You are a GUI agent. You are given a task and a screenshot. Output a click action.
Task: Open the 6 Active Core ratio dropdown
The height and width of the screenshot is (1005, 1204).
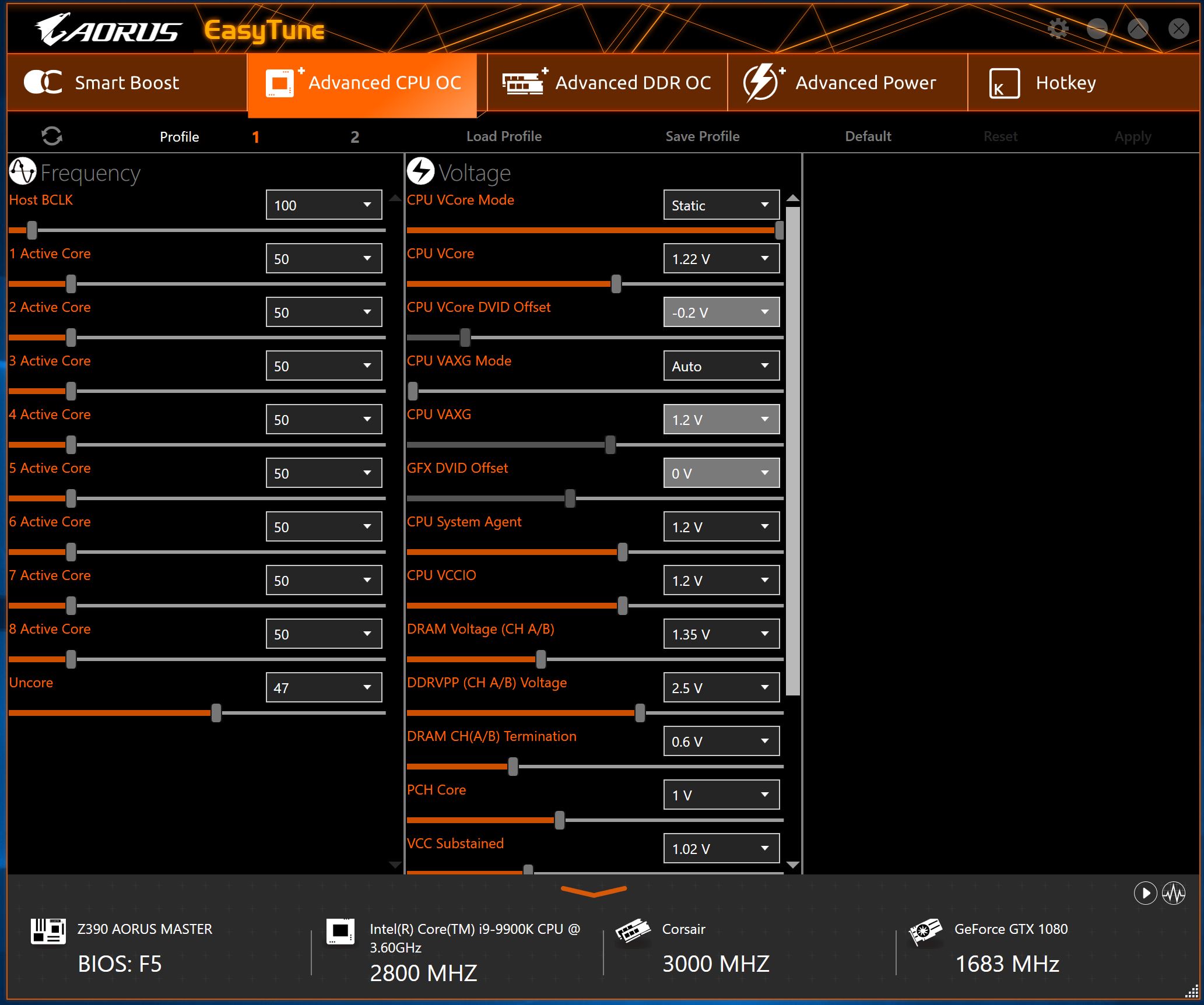[324, 526]
